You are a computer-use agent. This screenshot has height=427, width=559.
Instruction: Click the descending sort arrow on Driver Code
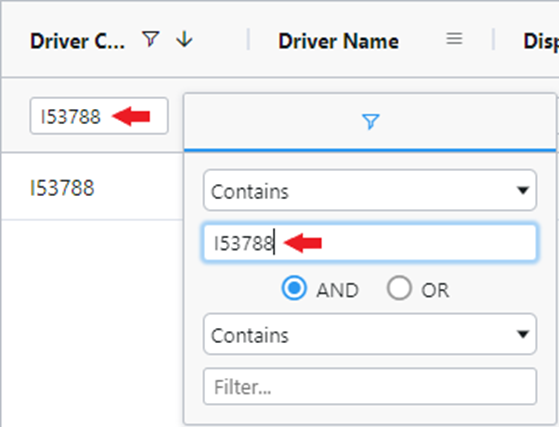point(184,39)
